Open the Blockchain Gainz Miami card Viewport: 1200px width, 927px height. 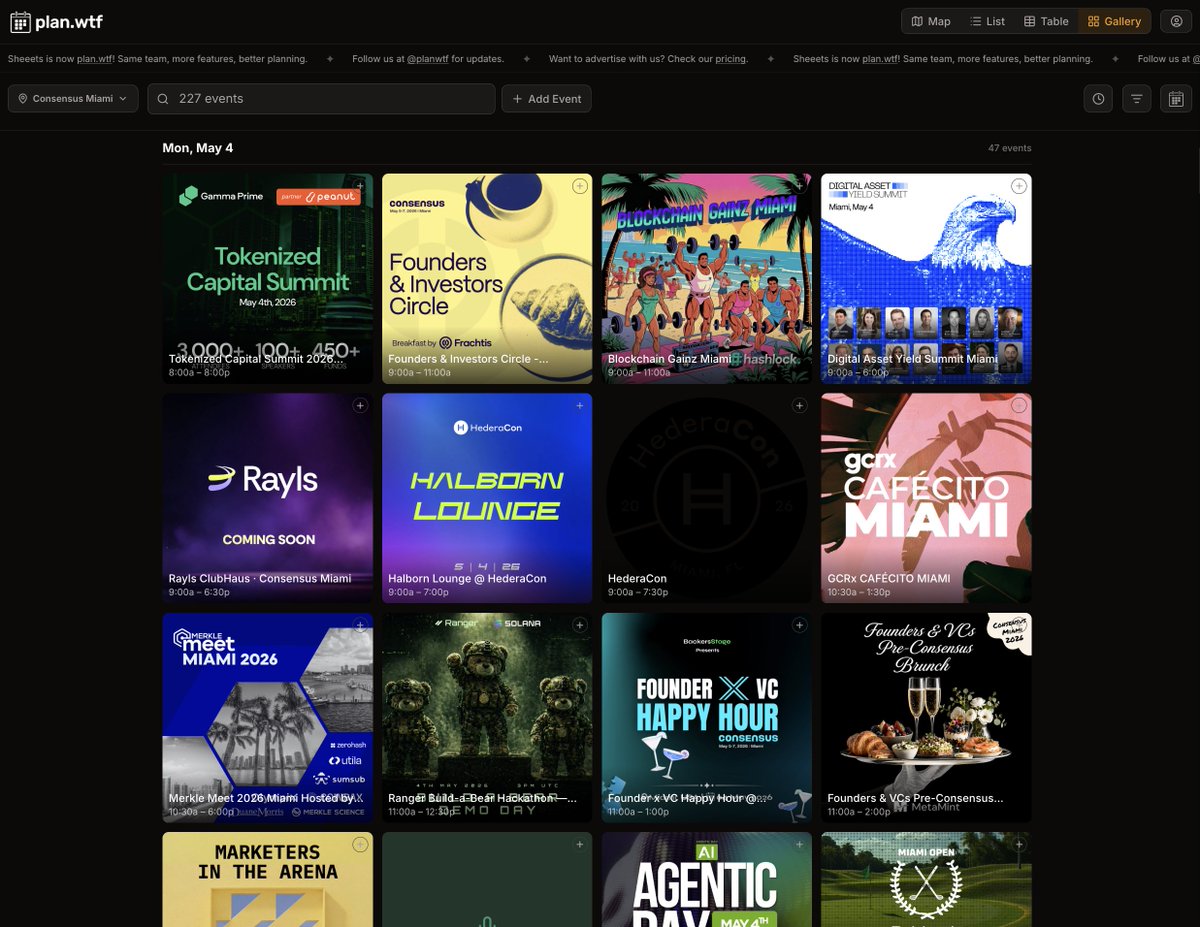(707, 278)
